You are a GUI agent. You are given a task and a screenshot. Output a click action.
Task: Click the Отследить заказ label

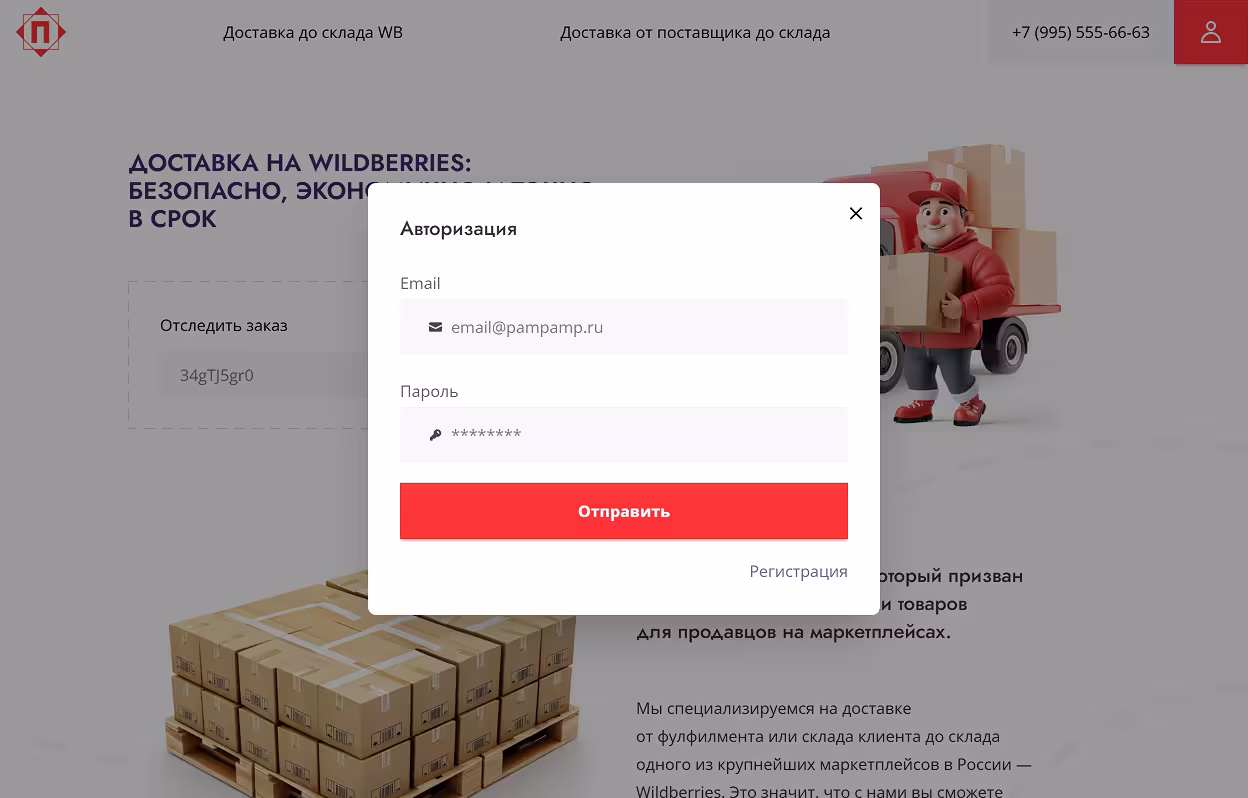coord(224,325)
